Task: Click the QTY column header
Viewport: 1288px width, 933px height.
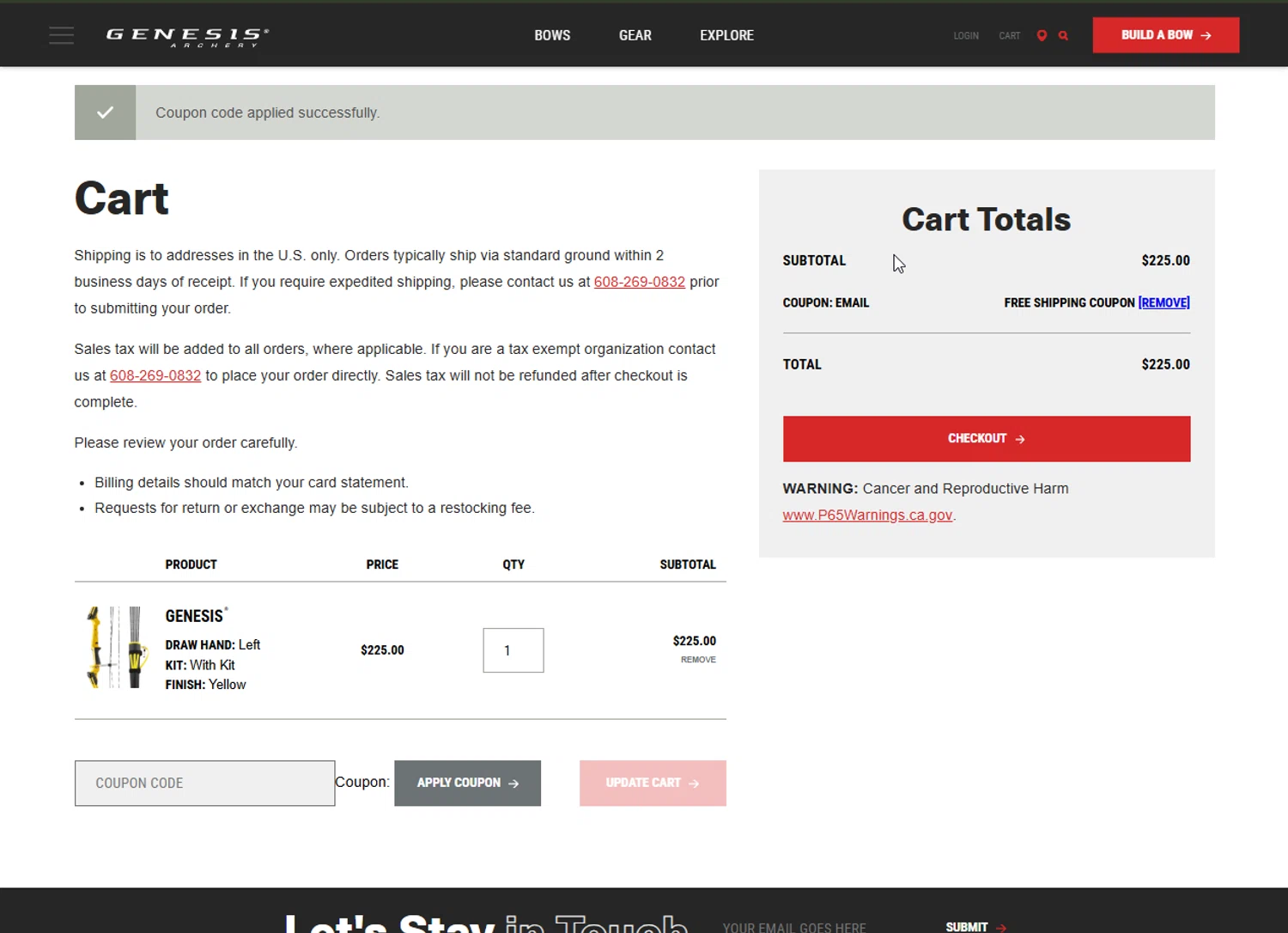Action: (x=513, y=564)
